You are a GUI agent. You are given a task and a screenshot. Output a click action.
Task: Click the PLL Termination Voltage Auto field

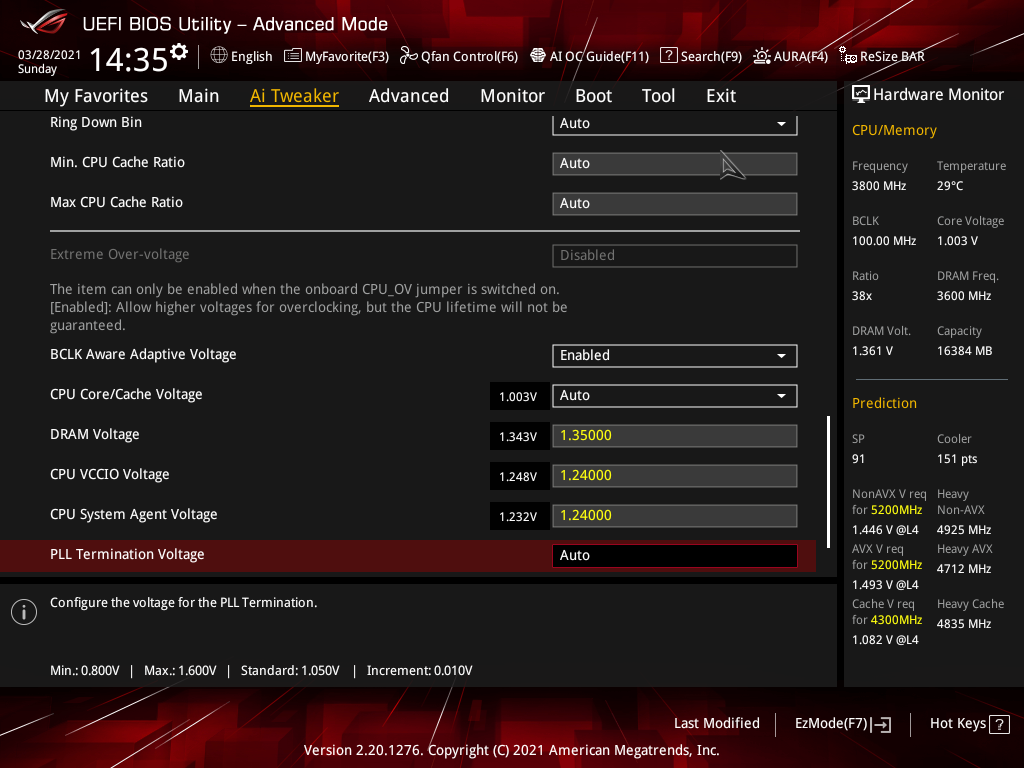[675, 556]
